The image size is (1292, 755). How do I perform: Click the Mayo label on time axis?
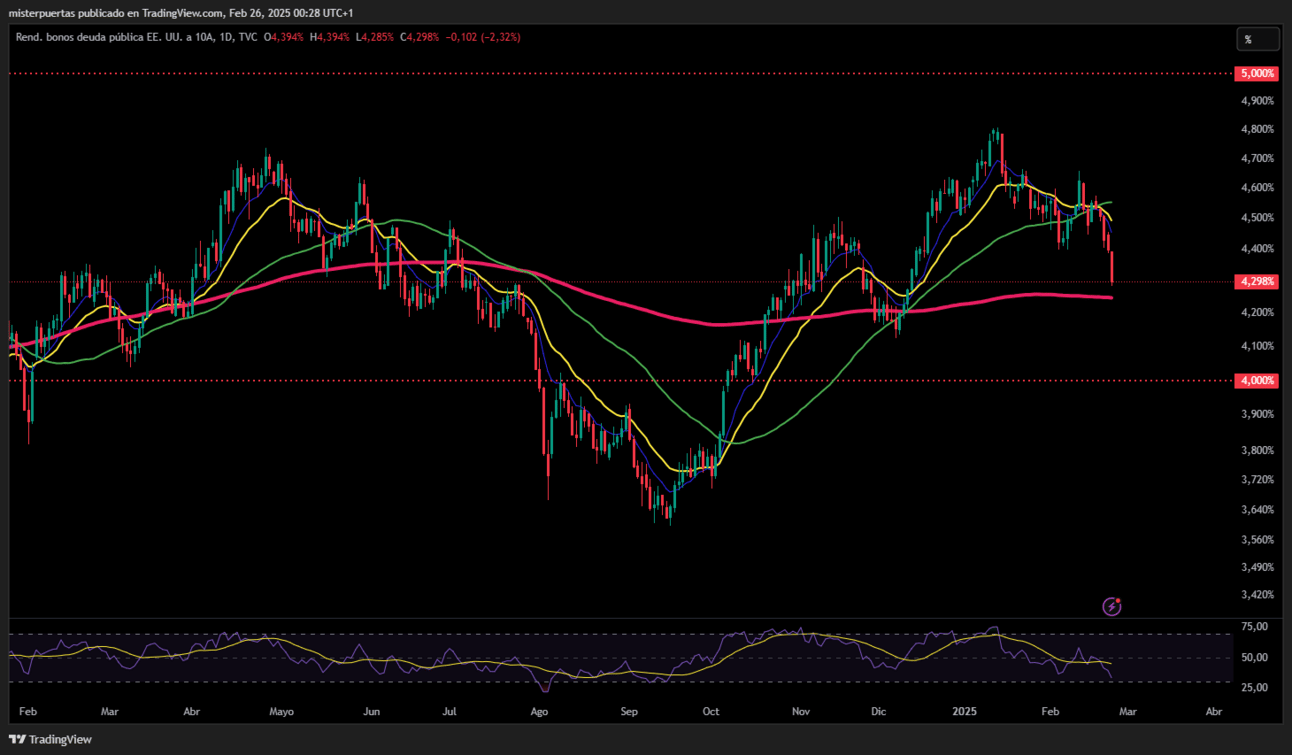[x=282, y=713]
